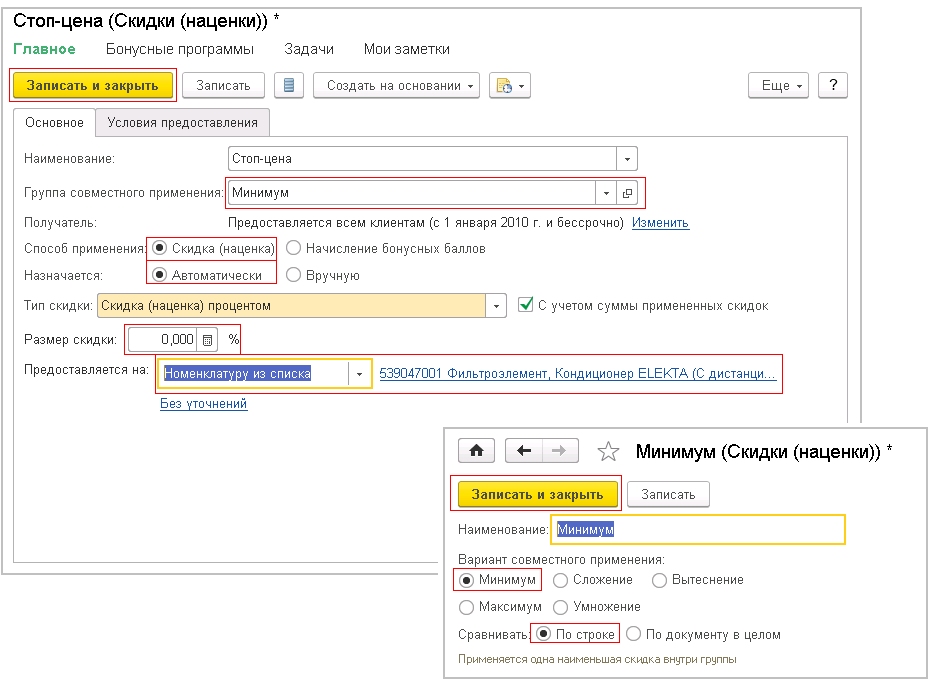Open Создать на основании dropdown
The image size is (931, 684).
396,86
